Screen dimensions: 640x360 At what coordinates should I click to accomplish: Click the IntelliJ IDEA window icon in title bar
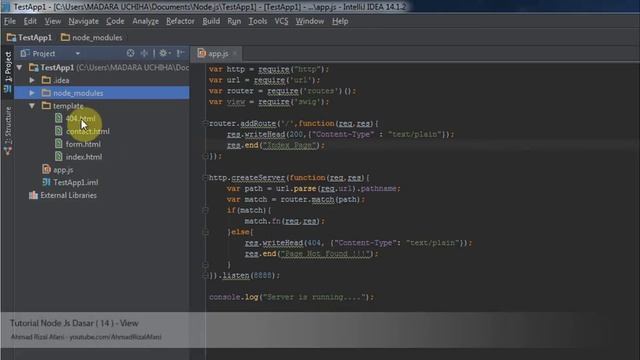tap(6, 7)
